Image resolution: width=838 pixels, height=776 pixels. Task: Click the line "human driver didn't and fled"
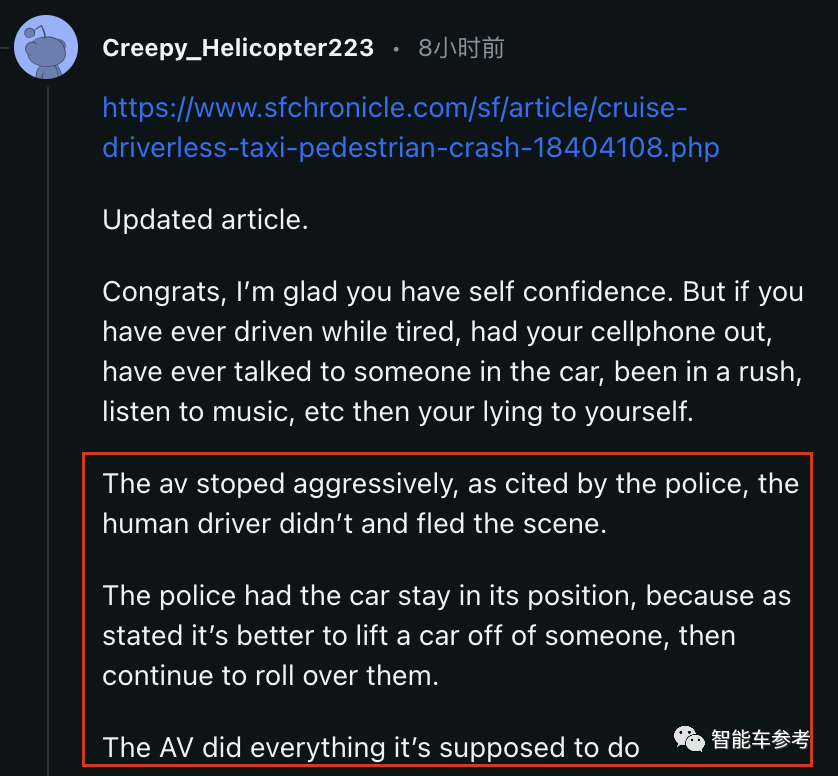[354, 524]
